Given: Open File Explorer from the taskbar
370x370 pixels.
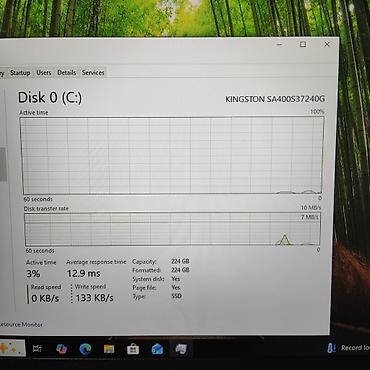Looking at the screenshot, I should point(109,349).
